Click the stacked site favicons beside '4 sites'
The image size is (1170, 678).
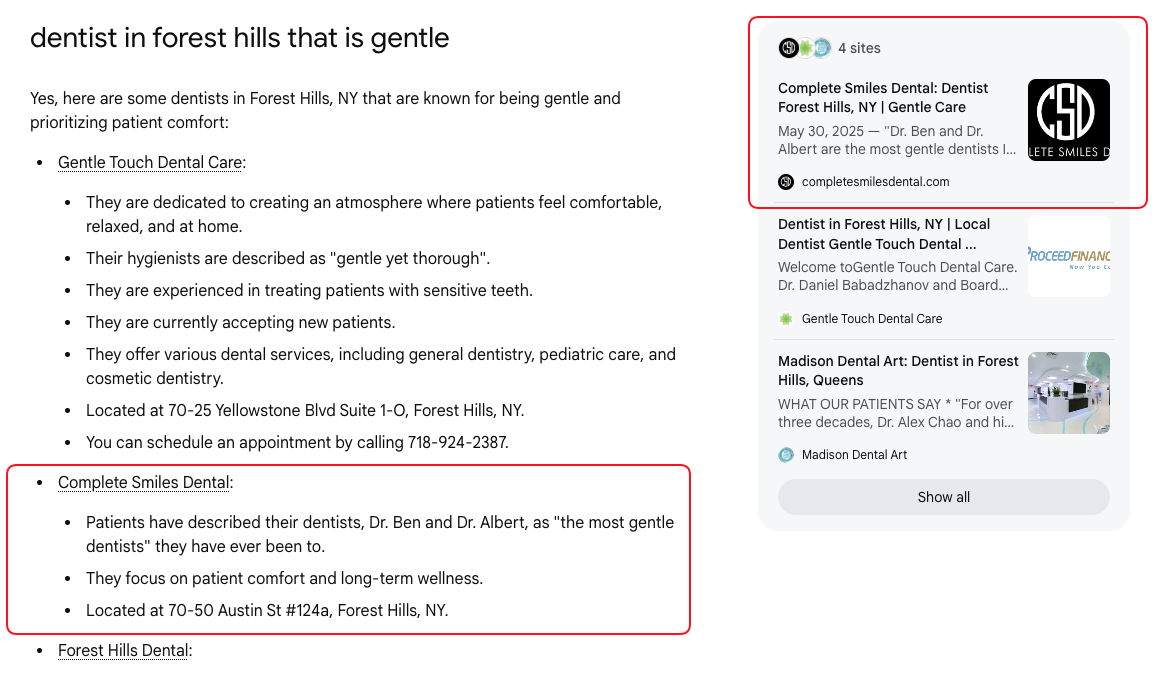[804, 48]
